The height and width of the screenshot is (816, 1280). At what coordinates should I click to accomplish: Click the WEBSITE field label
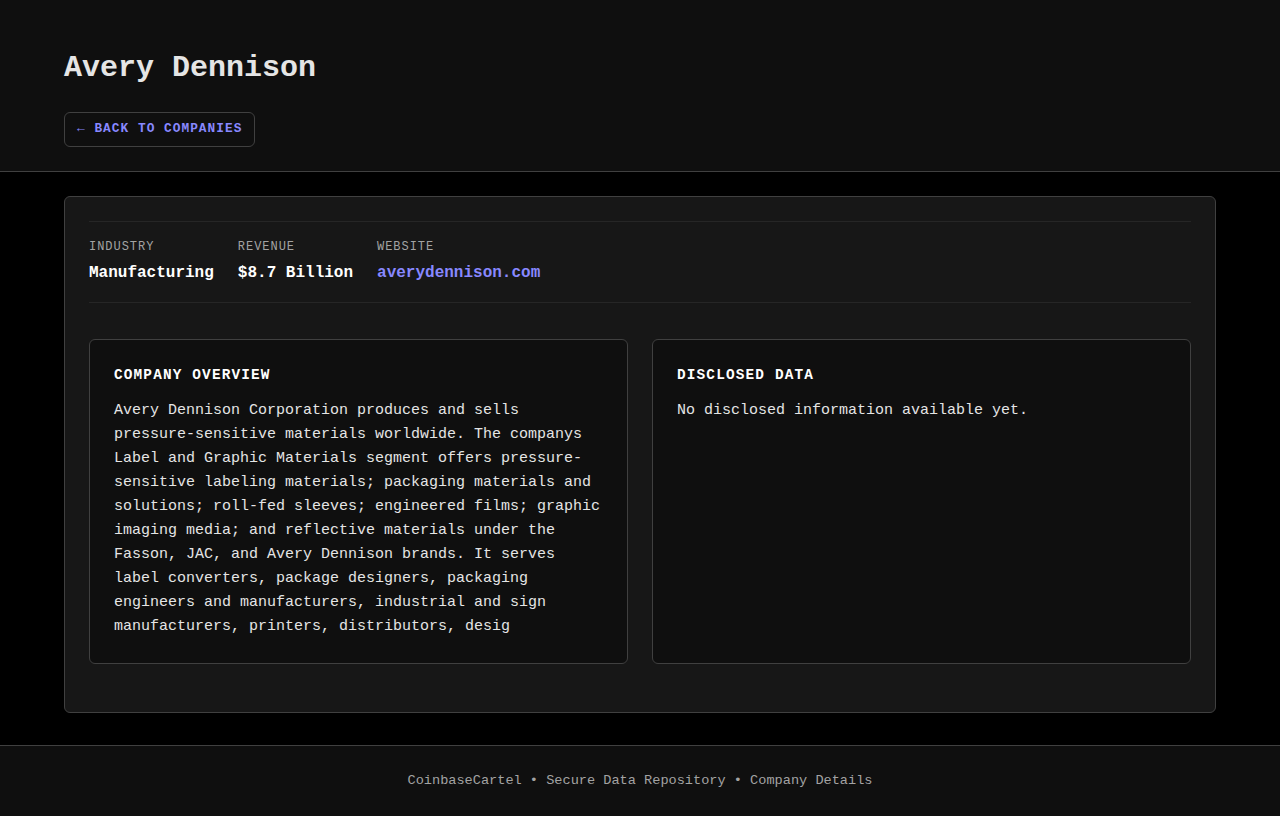pos(405,246)
